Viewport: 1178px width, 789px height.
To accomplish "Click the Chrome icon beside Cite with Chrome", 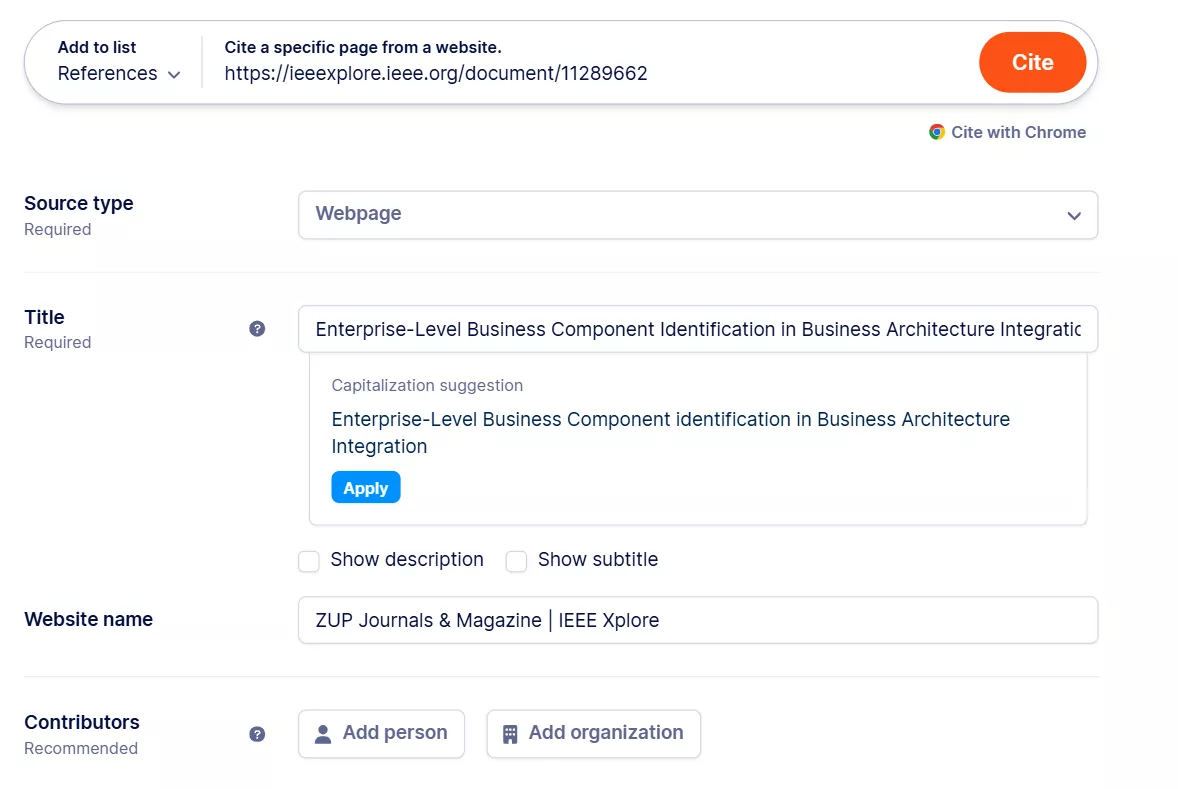I will pyautogui.click(x=937, y=131).
